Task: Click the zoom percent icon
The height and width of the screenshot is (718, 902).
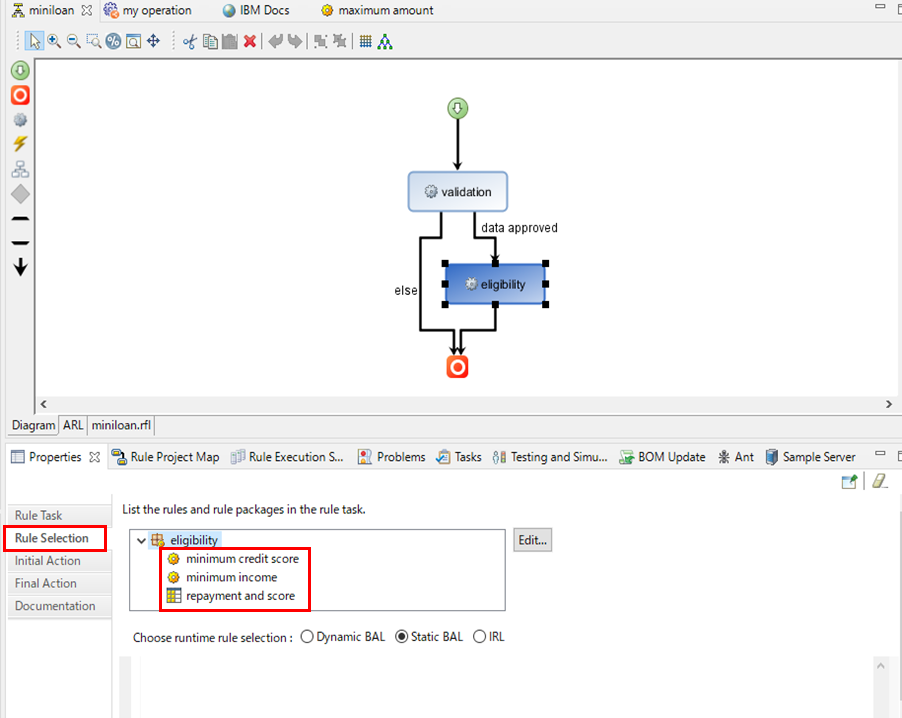Action: coord(113,41)
